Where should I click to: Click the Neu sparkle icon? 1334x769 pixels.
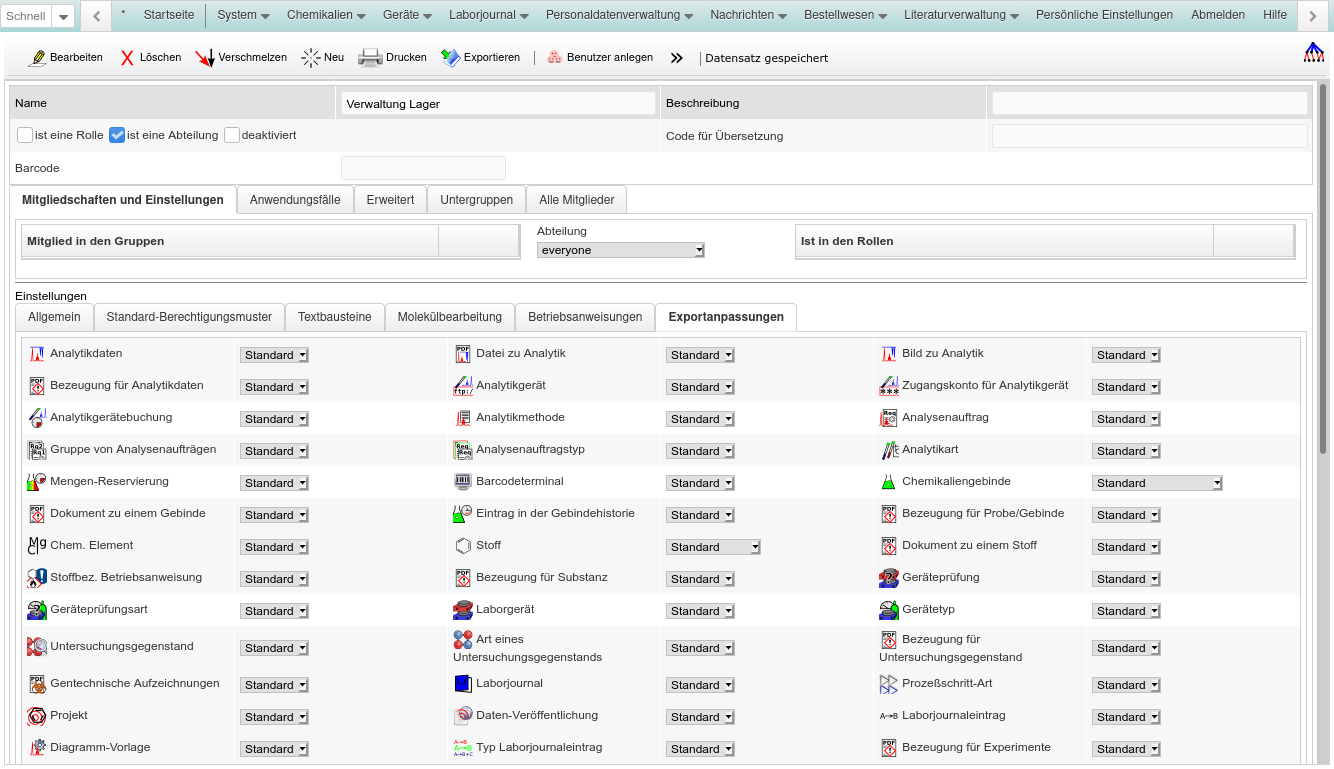pos(311,58)
